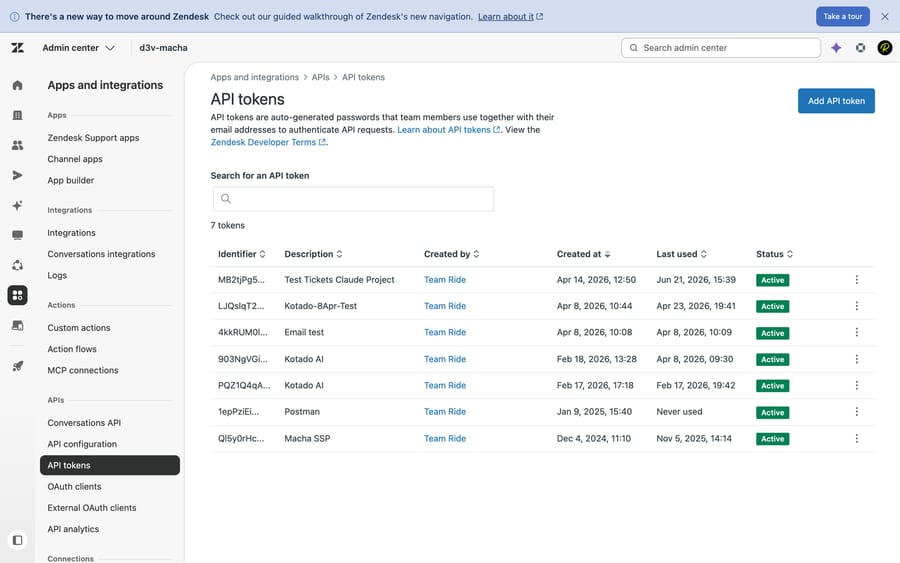Close the Zendesk navigation banner

point(885,17)
